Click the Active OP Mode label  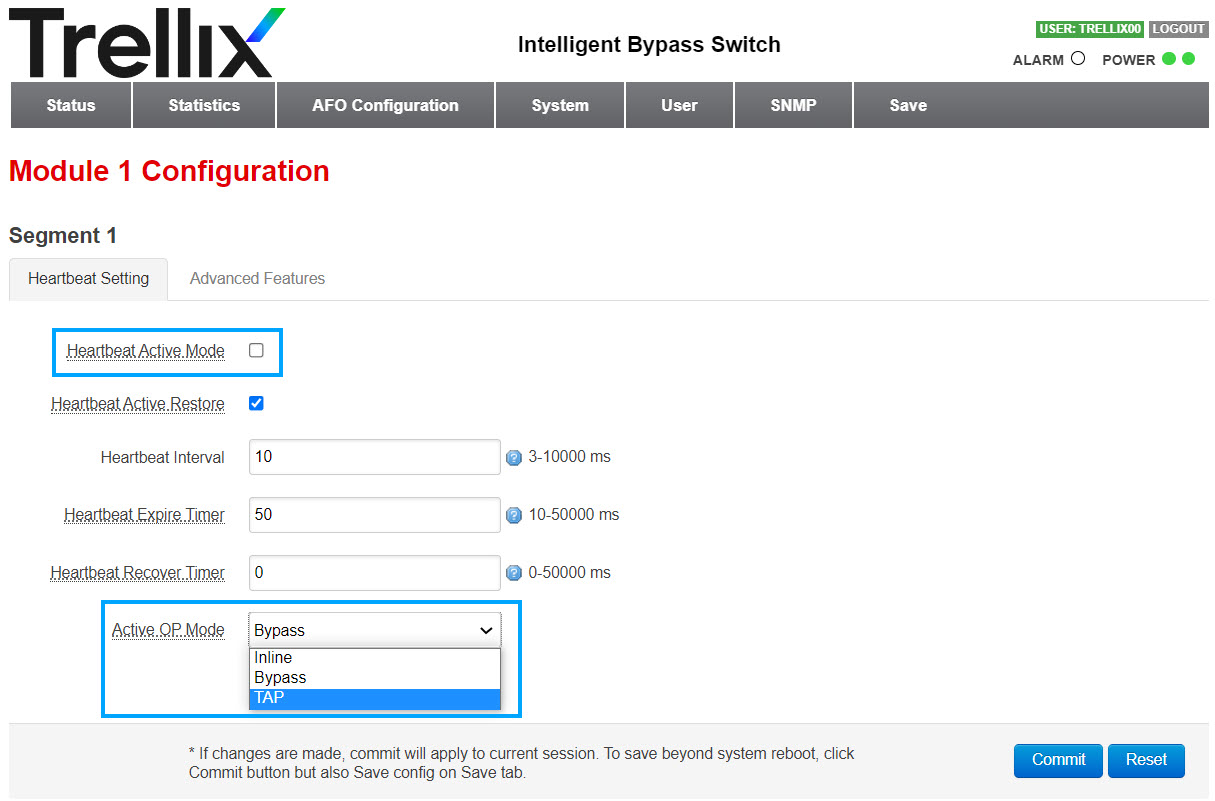point(168,630)
